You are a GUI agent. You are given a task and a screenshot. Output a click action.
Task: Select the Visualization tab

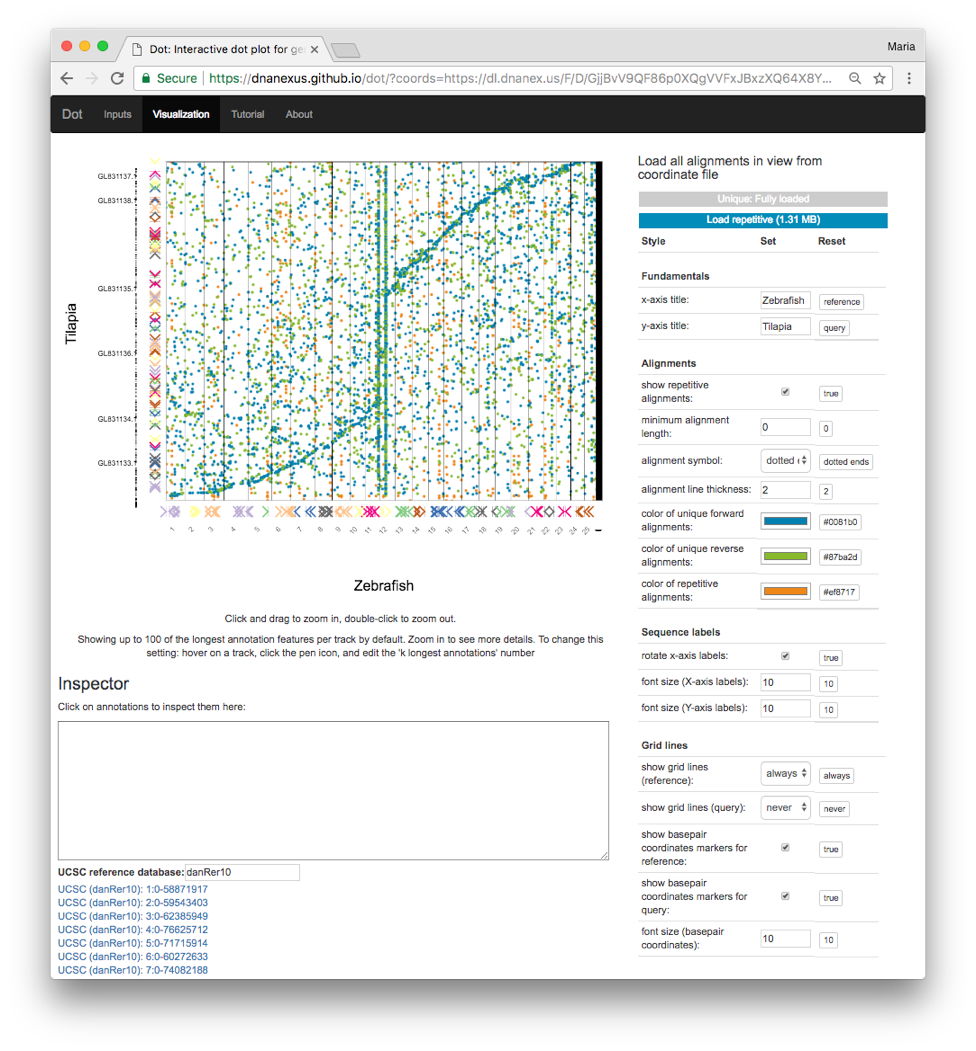point(181,114)
